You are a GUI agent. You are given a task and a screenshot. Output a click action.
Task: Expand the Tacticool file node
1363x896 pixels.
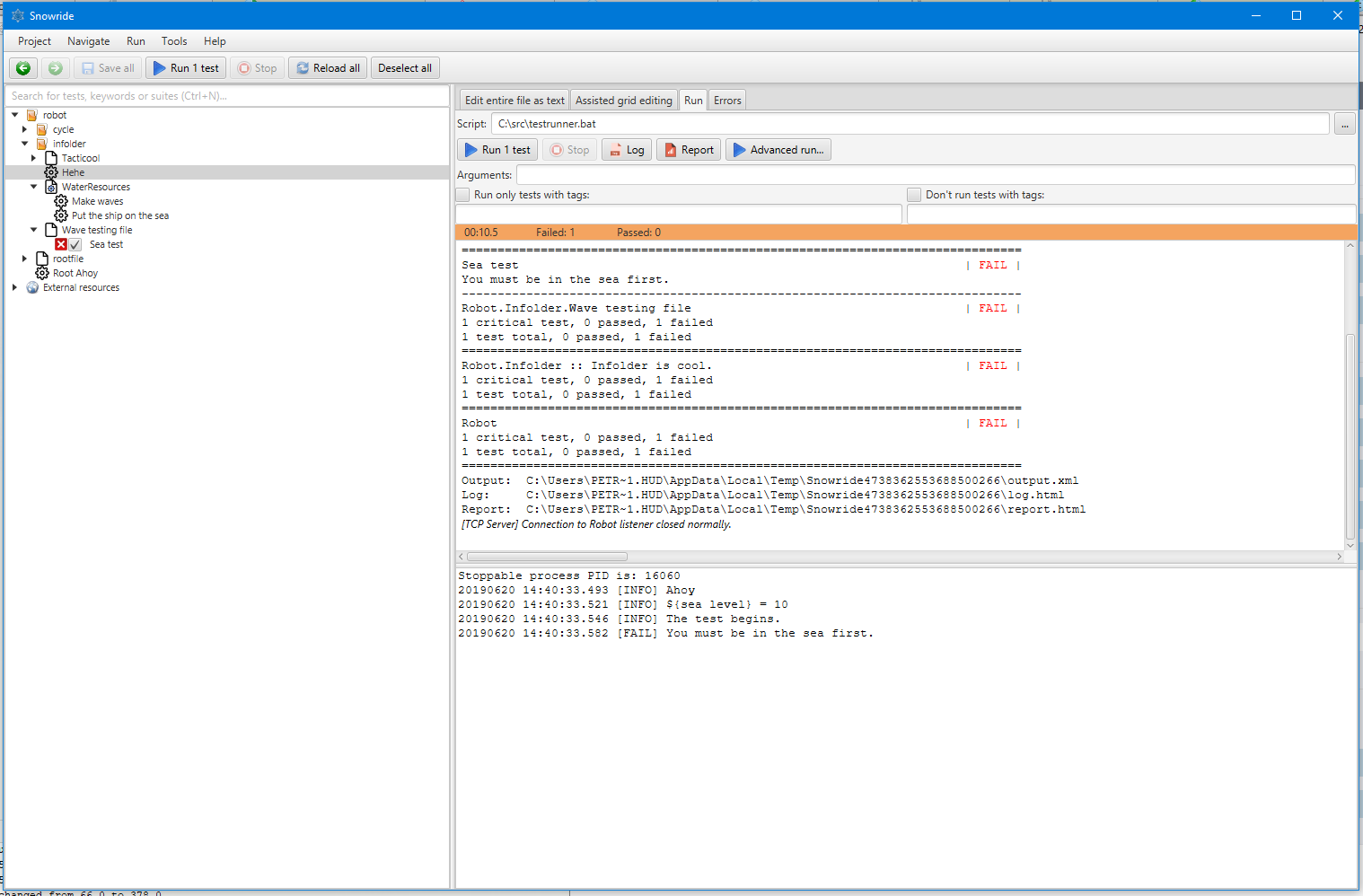point(34,158)
